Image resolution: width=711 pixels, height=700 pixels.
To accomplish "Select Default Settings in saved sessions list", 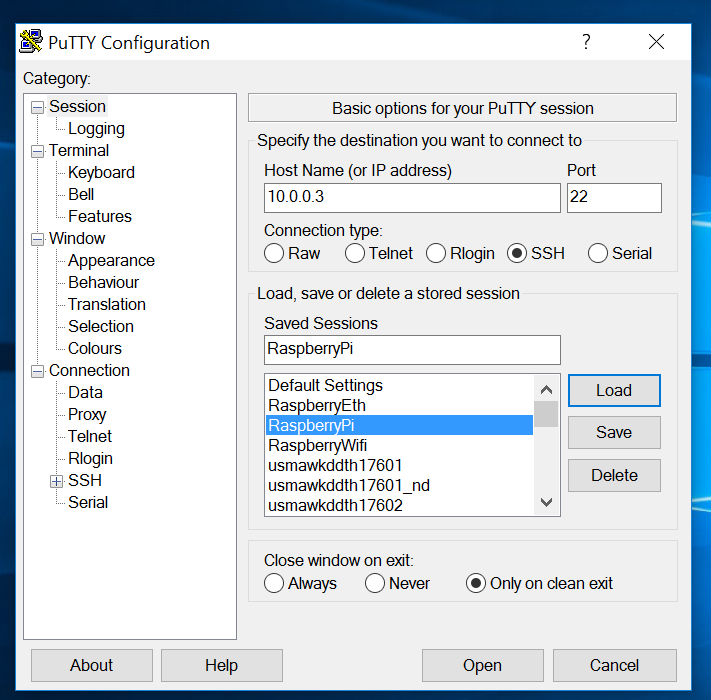I will (399, 385).
